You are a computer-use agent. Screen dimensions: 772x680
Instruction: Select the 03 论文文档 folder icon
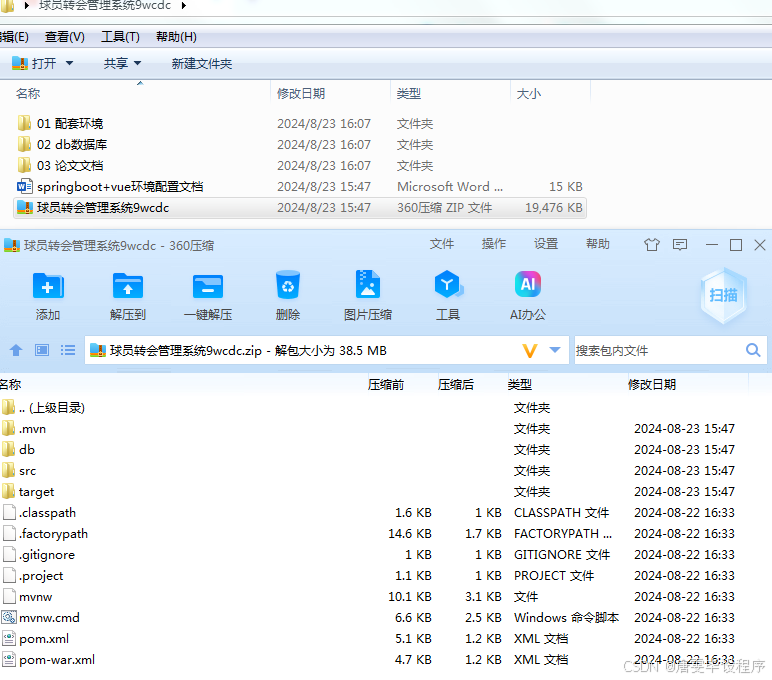tap(24, 165)
